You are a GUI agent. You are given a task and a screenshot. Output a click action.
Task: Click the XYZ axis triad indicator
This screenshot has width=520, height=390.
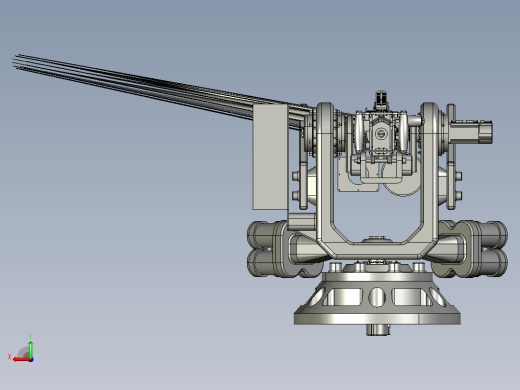click(22, 348)
